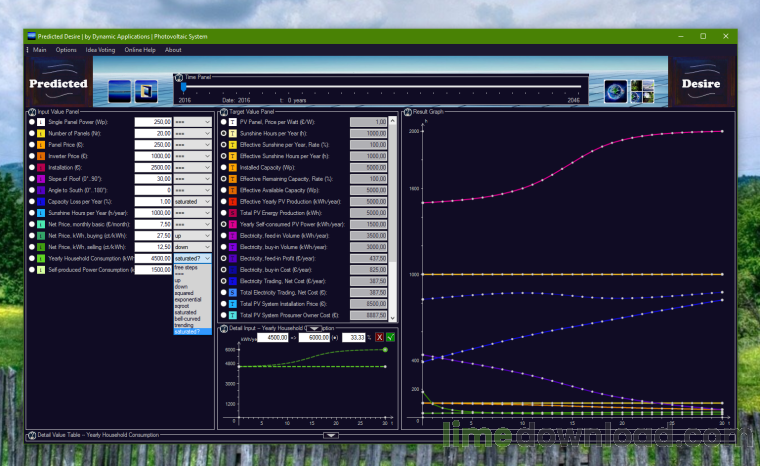The height and width of the screenshot is (466, 760).
Task: Click T icon for Installed Capacity target
Action: point(233,168)
